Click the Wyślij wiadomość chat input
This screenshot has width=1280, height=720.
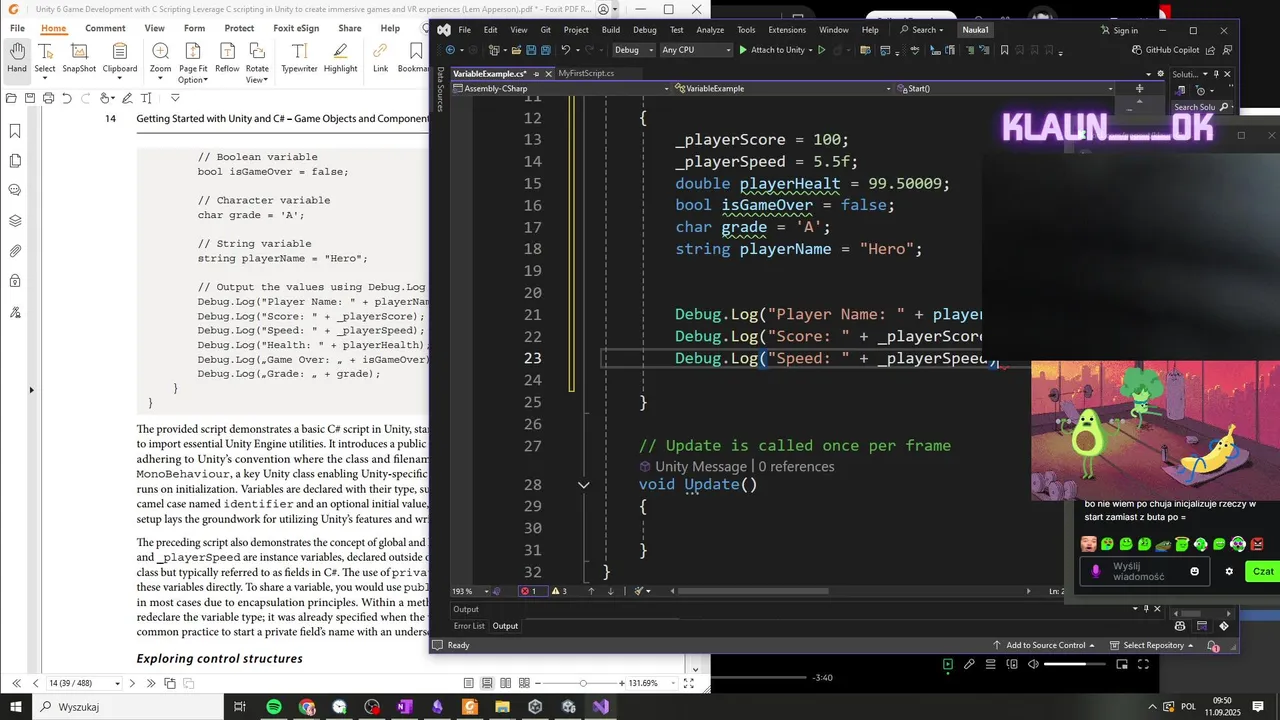tap(1145, 571)
